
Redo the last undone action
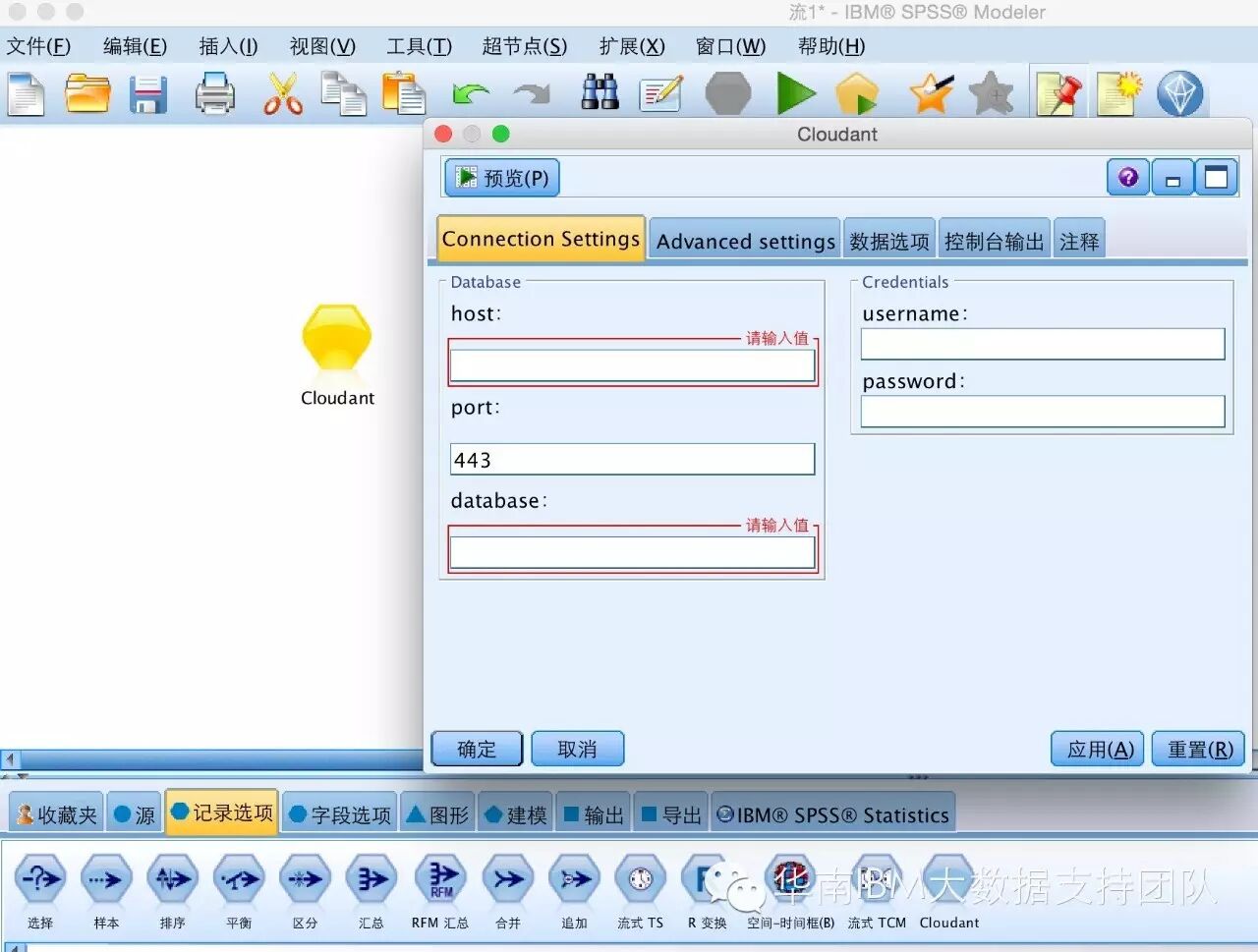point(532,94)
